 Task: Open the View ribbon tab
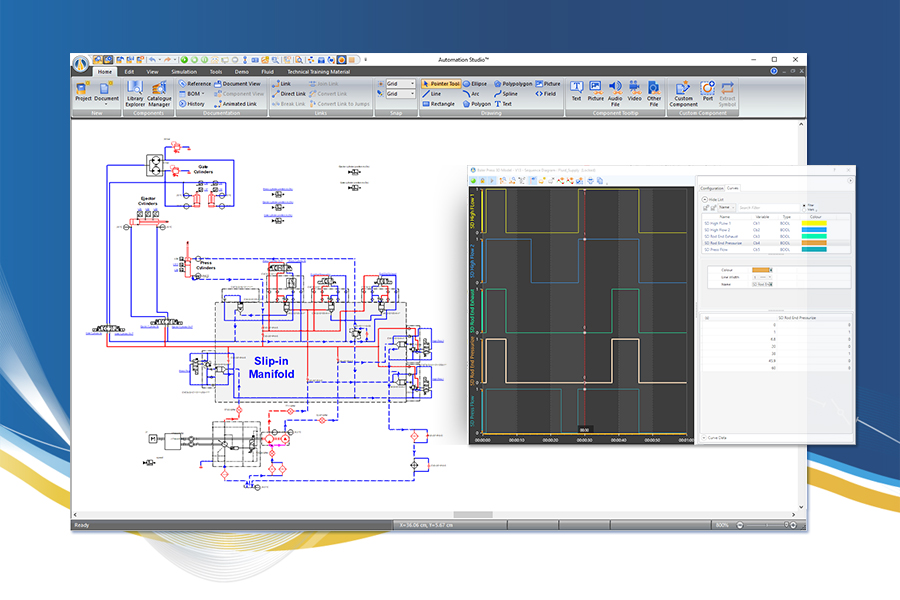pos(152,72)
